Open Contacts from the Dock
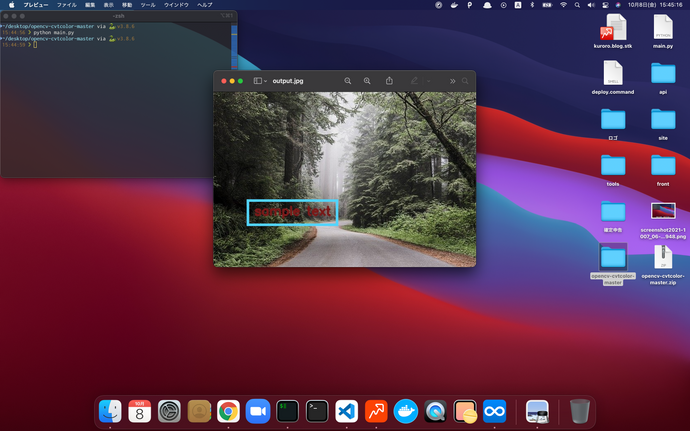This screenshot has height=431, width=690. coord(199,411)
